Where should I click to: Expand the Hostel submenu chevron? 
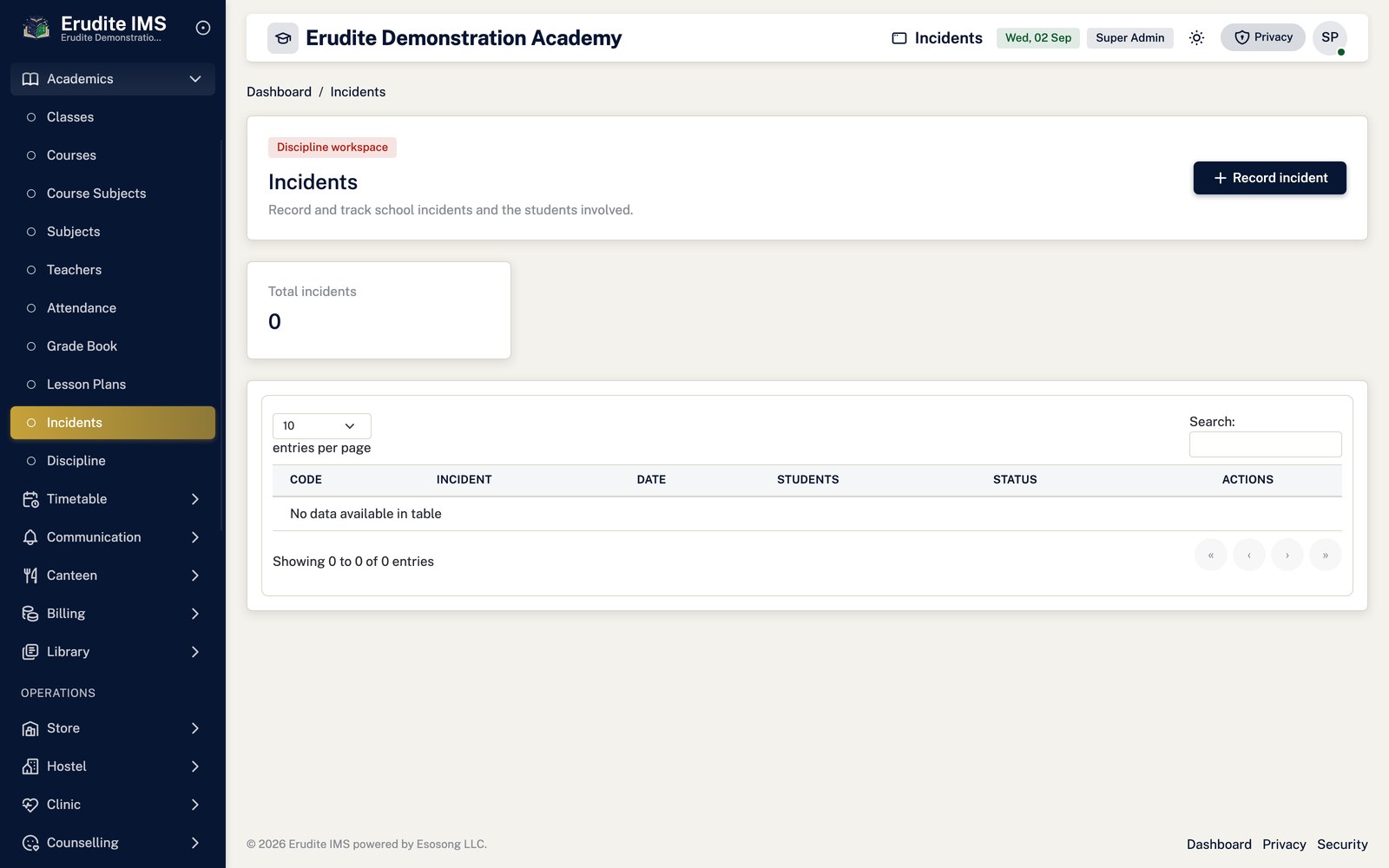pos(195,766)
